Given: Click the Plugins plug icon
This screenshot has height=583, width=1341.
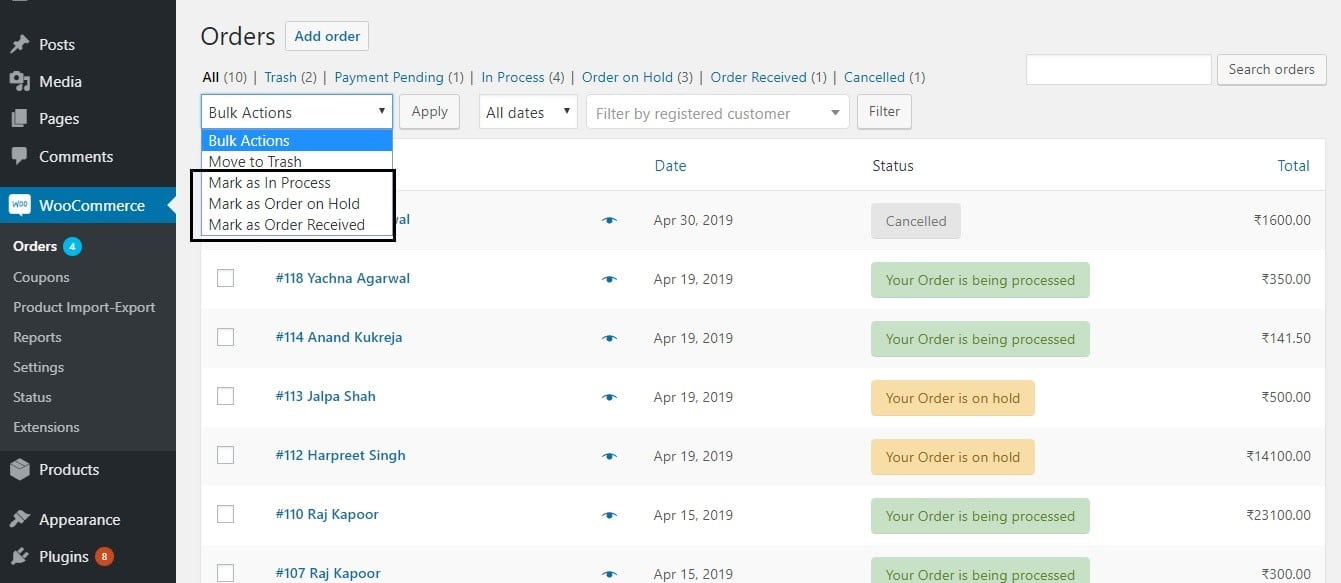Looking at the screenshot, I should (19, 556).
